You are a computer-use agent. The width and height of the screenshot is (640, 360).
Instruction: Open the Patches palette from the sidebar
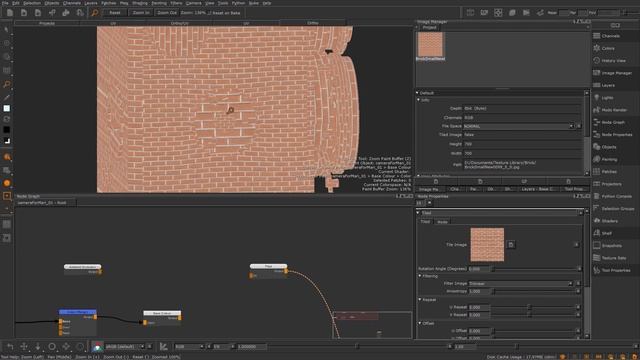click(609, 171)
